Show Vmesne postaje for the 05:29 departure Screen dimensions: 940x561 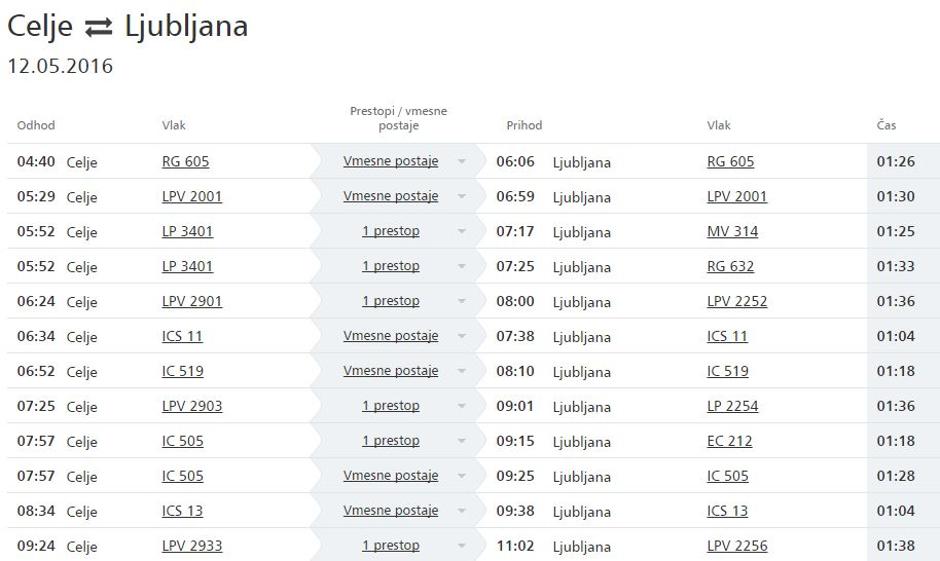click(x=390, y=196)
